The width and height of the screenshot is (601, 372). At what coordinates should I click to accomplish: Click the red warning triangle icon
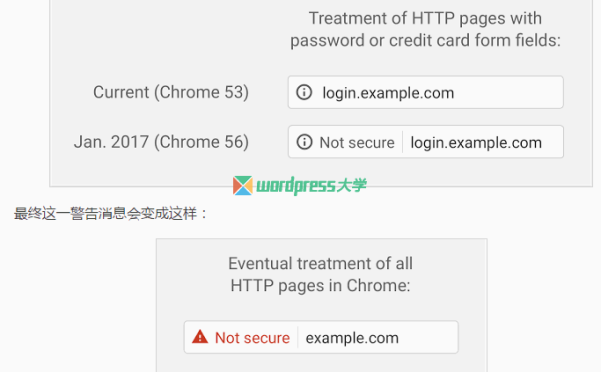point(200,337)
